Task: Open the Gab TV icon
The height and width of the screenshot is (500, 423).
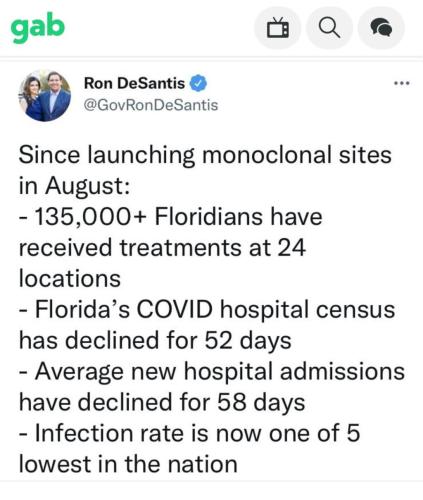Action: coord(277,28)
